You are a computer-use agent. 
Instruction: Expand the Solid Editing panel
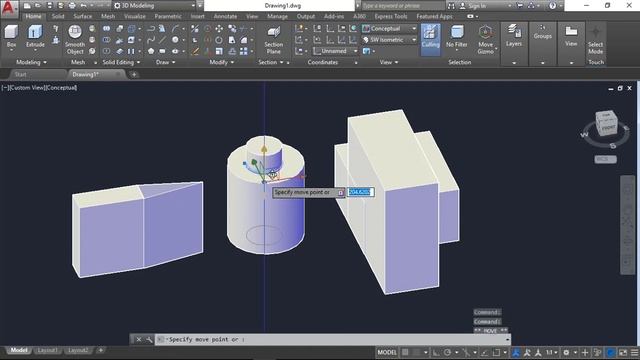point(121,62)
